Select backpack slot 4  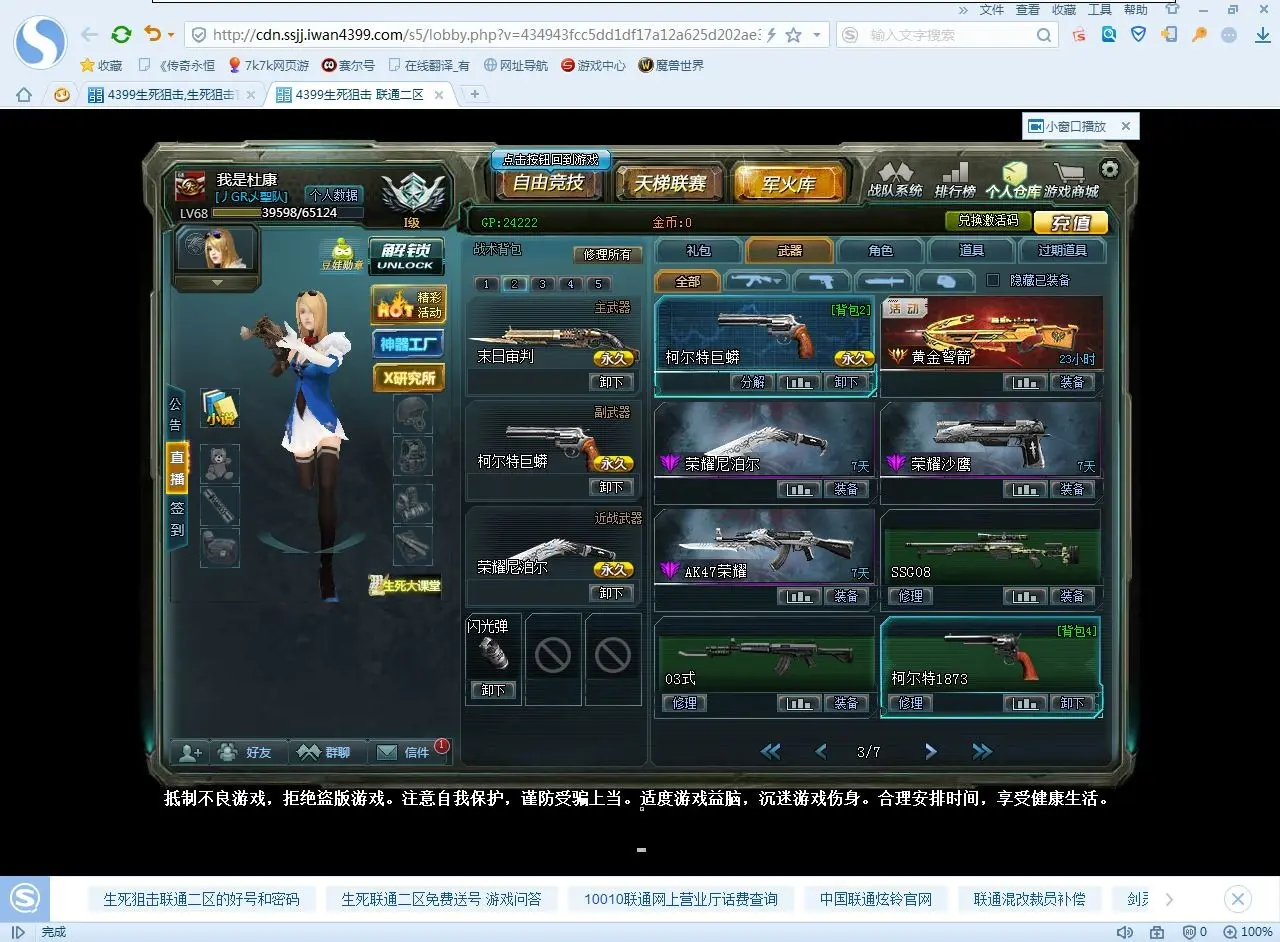[x=571, y=284]
